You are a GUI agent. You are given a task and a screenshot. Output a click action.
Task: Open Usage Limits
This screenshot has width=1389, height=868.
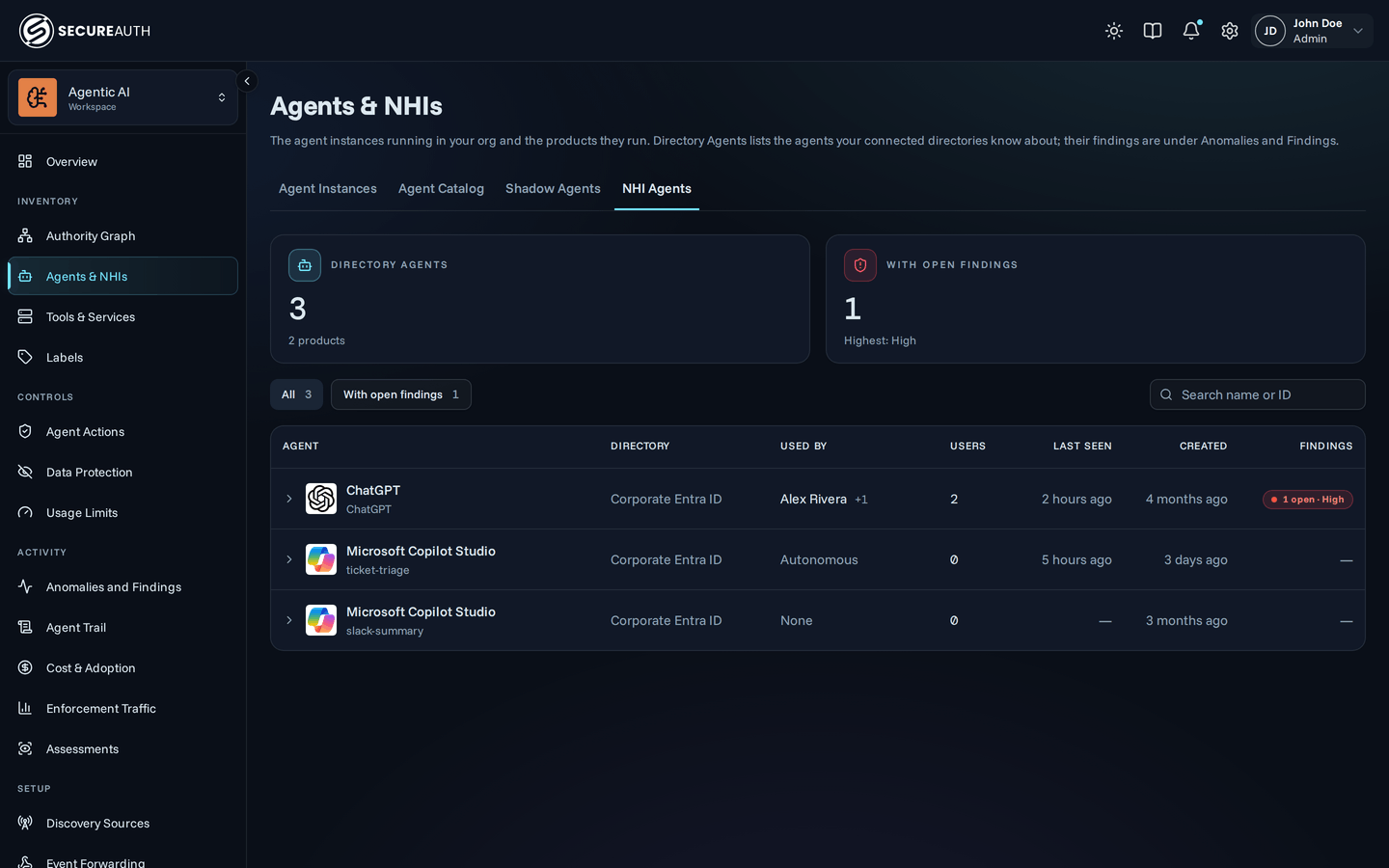coord(123,512)
